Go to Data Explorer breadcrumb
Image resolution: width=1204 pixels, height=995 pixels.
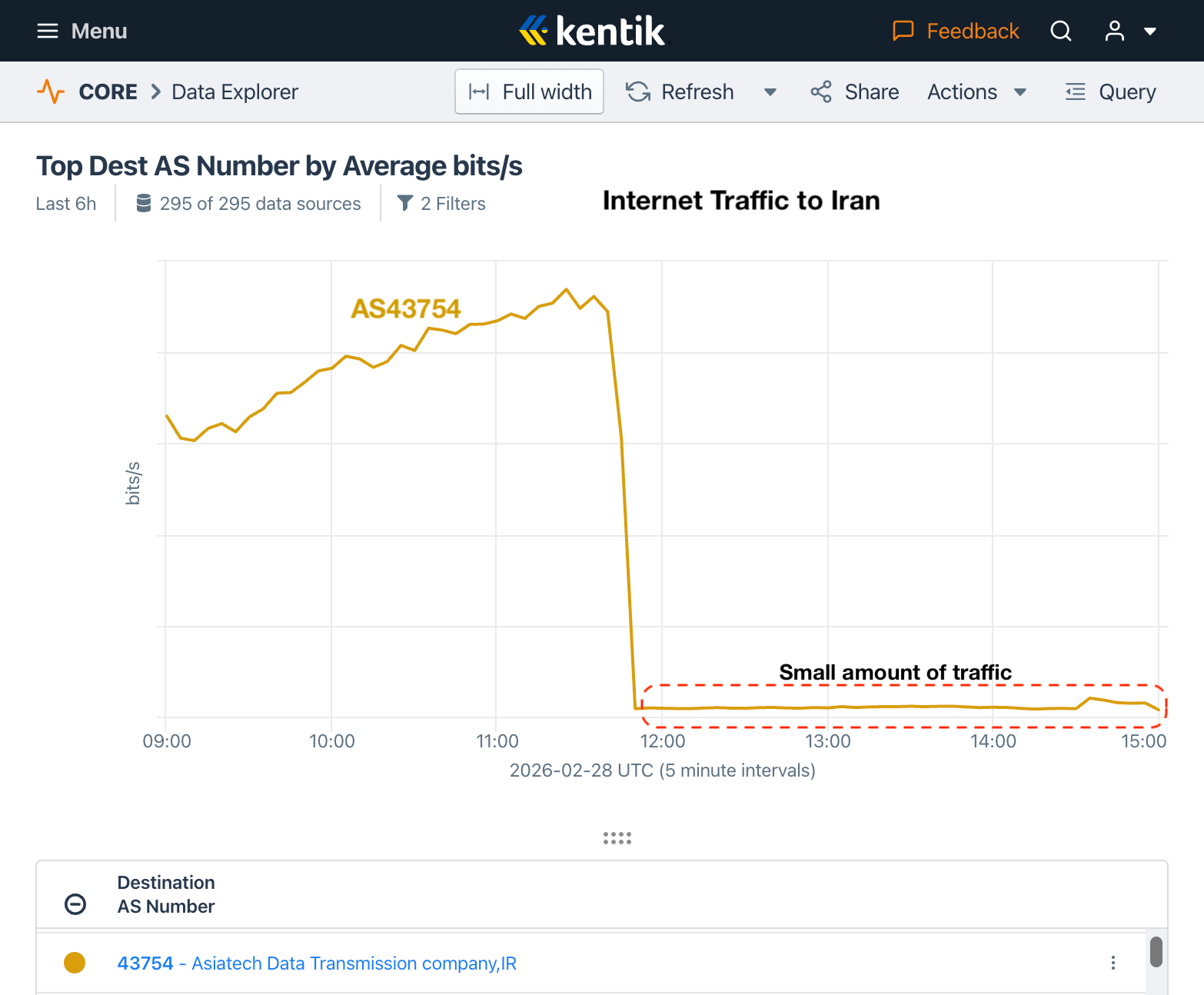[234, 92]
